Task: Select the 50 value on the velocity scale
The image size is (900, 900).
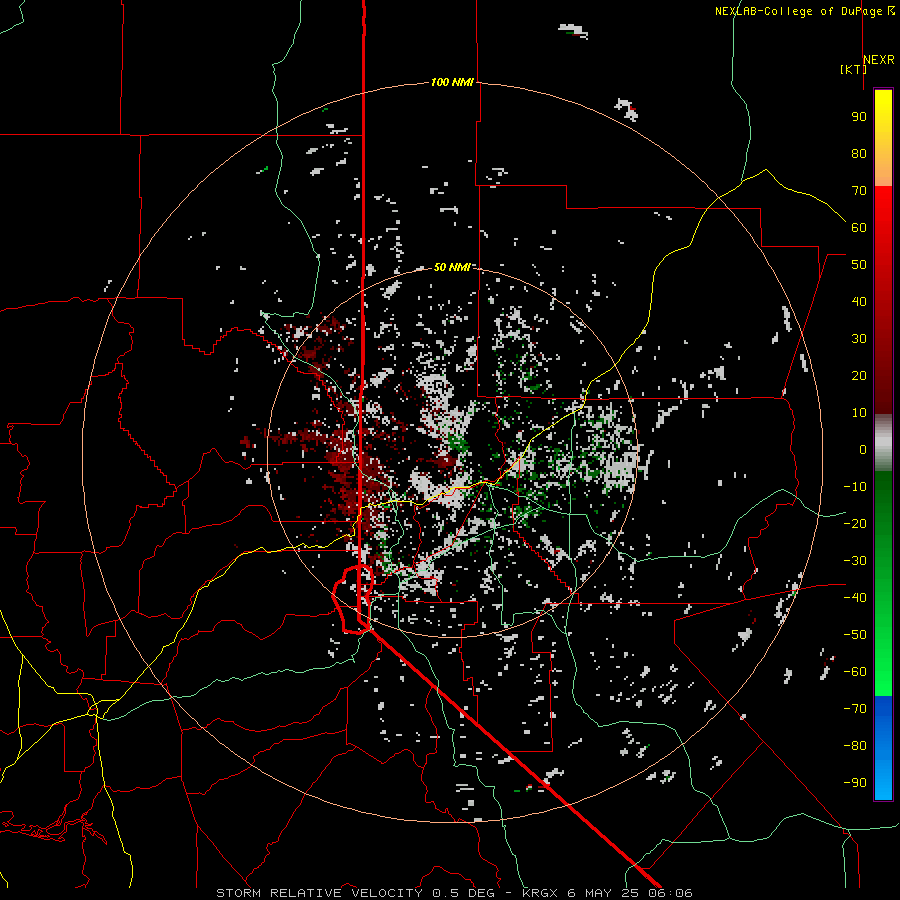Action: [859, 265]
